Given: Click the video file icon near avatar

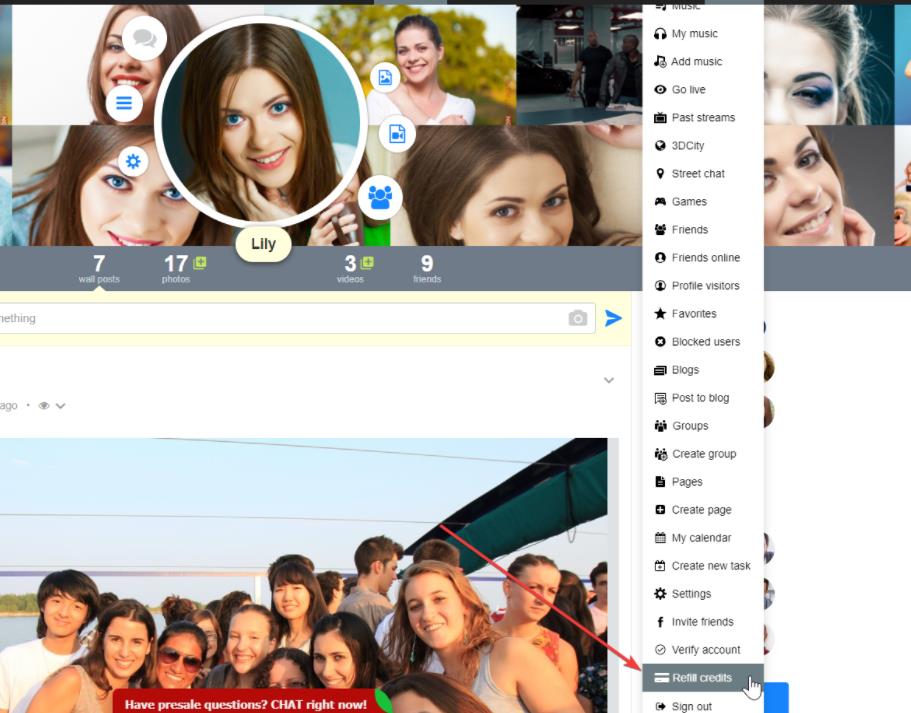Looking at the screenshot, I should (x=397, y=133).
